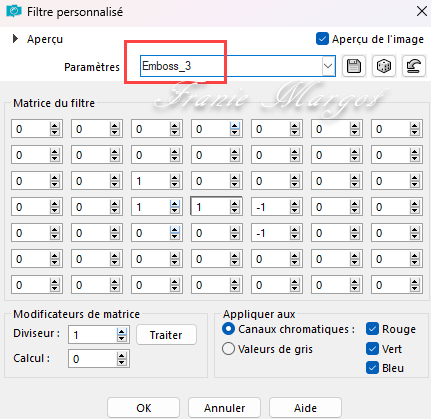Viewport: 431px width, 419px height.
Task: Click the Traiter button
Action: click(166, 335)
